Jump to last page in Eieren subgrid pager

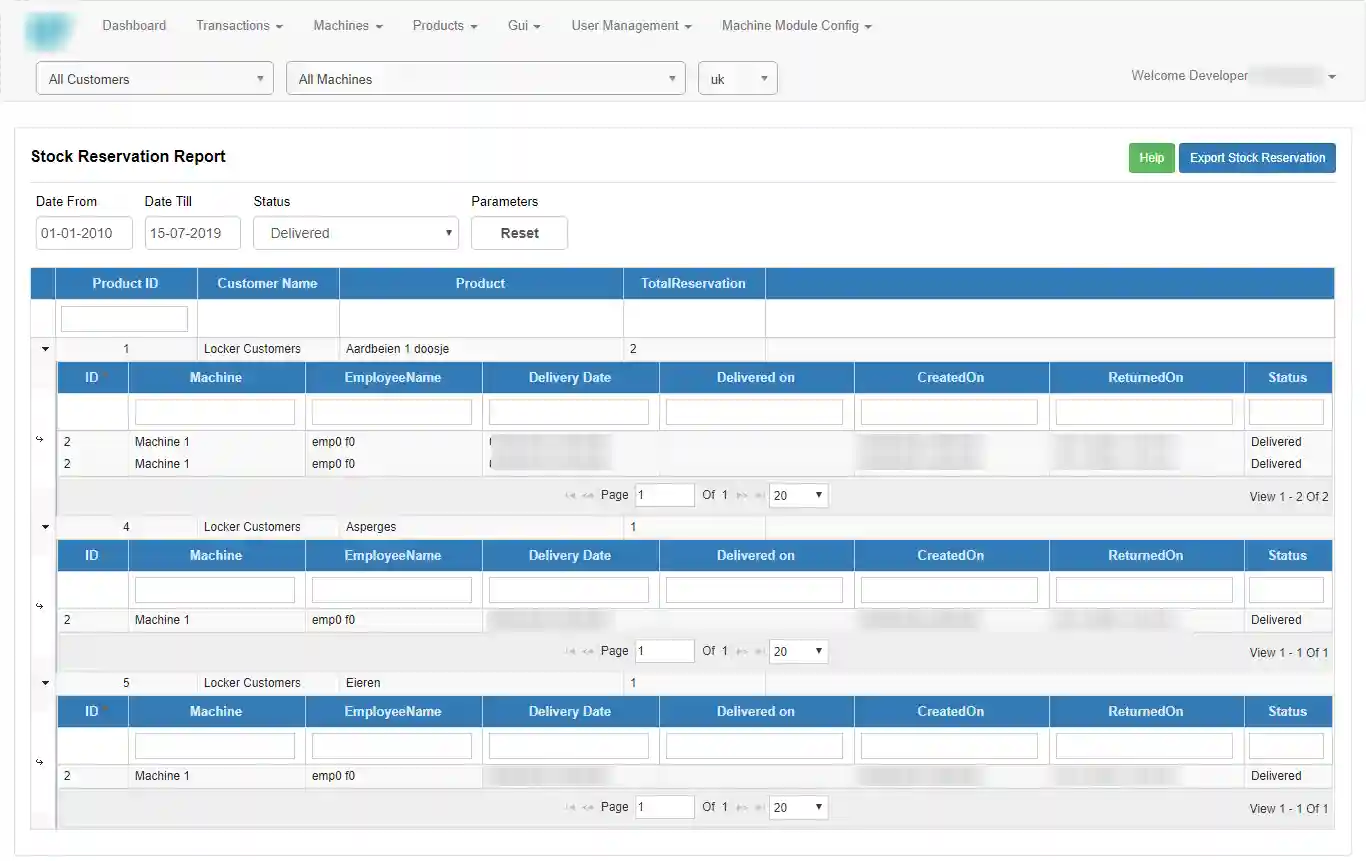pos(759,808)
